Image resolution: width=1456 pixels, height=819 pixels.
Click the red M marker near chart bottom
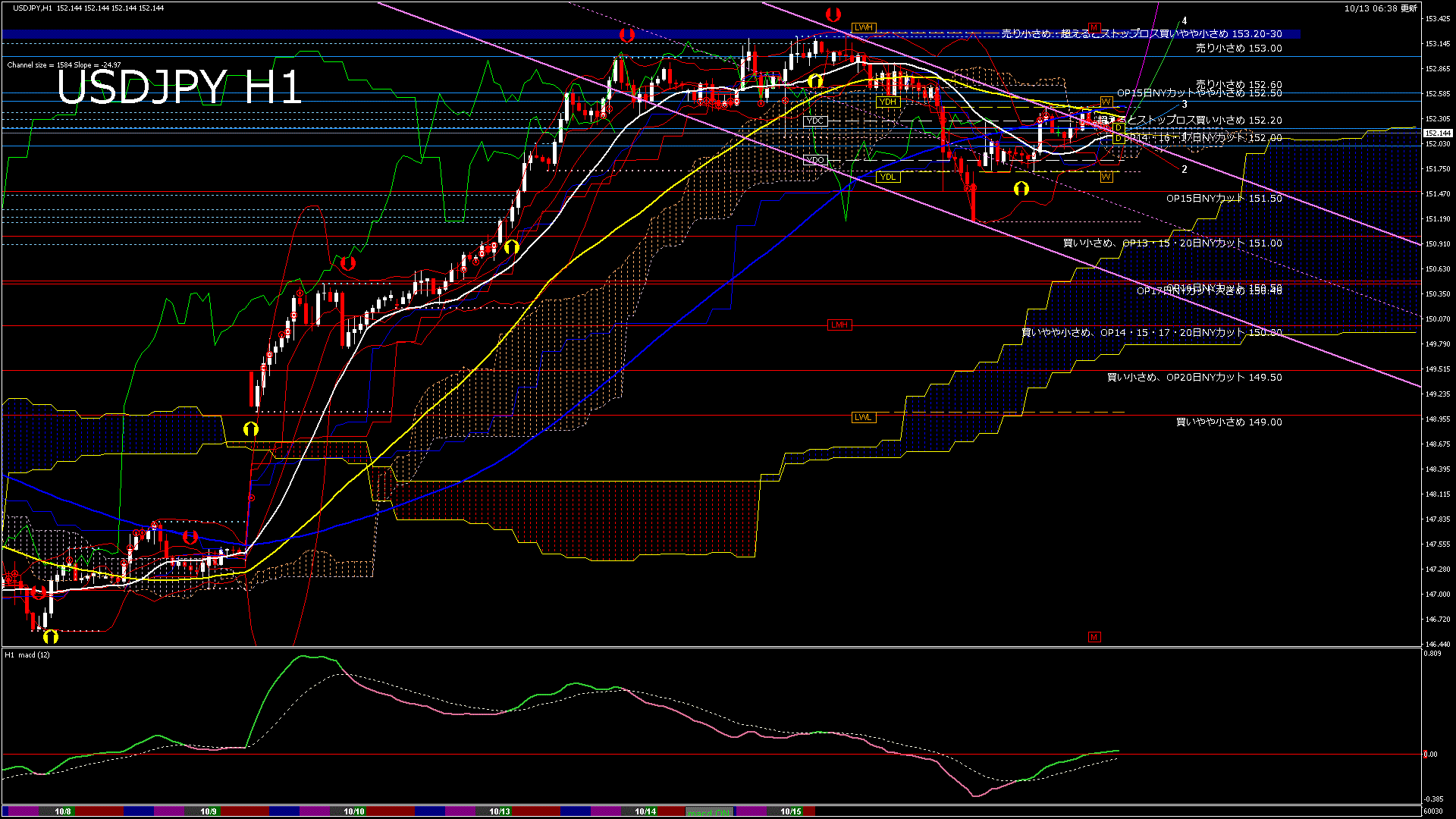[x=1094, y=637]
